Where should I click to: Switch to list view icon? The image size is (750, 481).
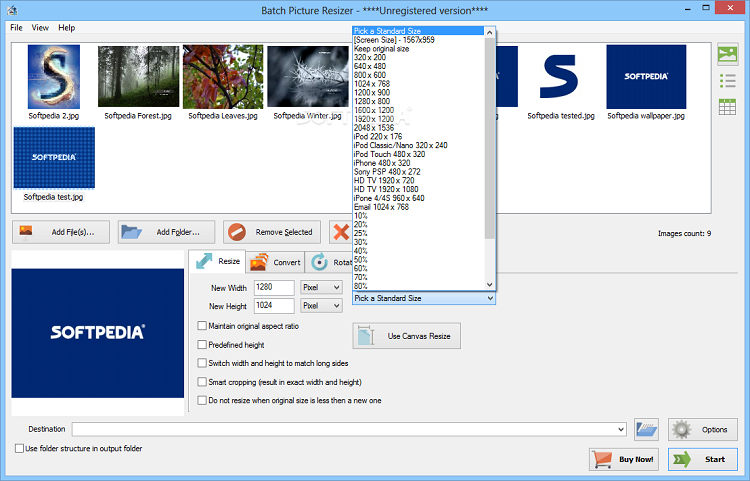727,80
